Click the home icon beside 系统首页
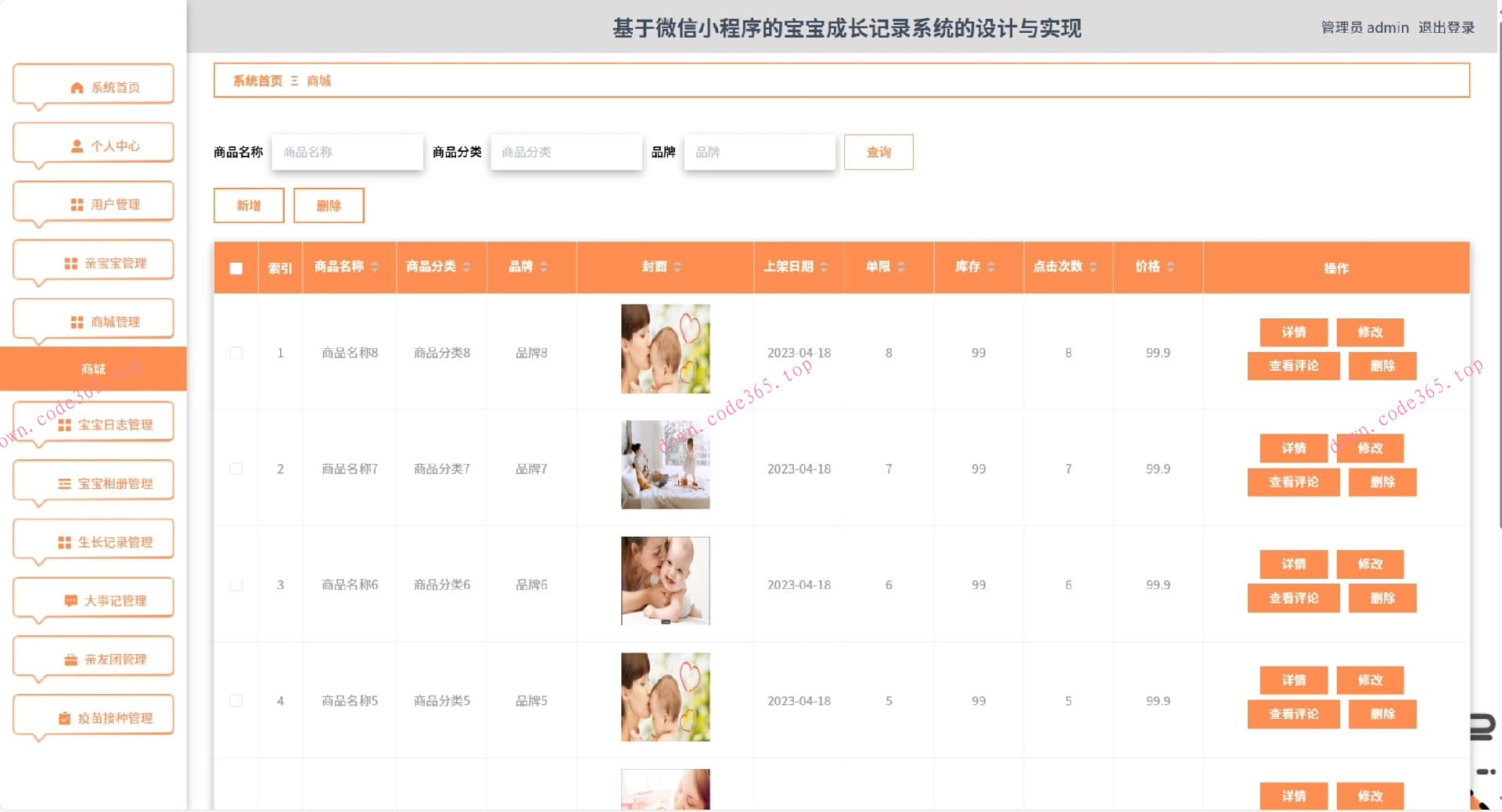This screenshot has height=812, width=1502. click(77, 88)
